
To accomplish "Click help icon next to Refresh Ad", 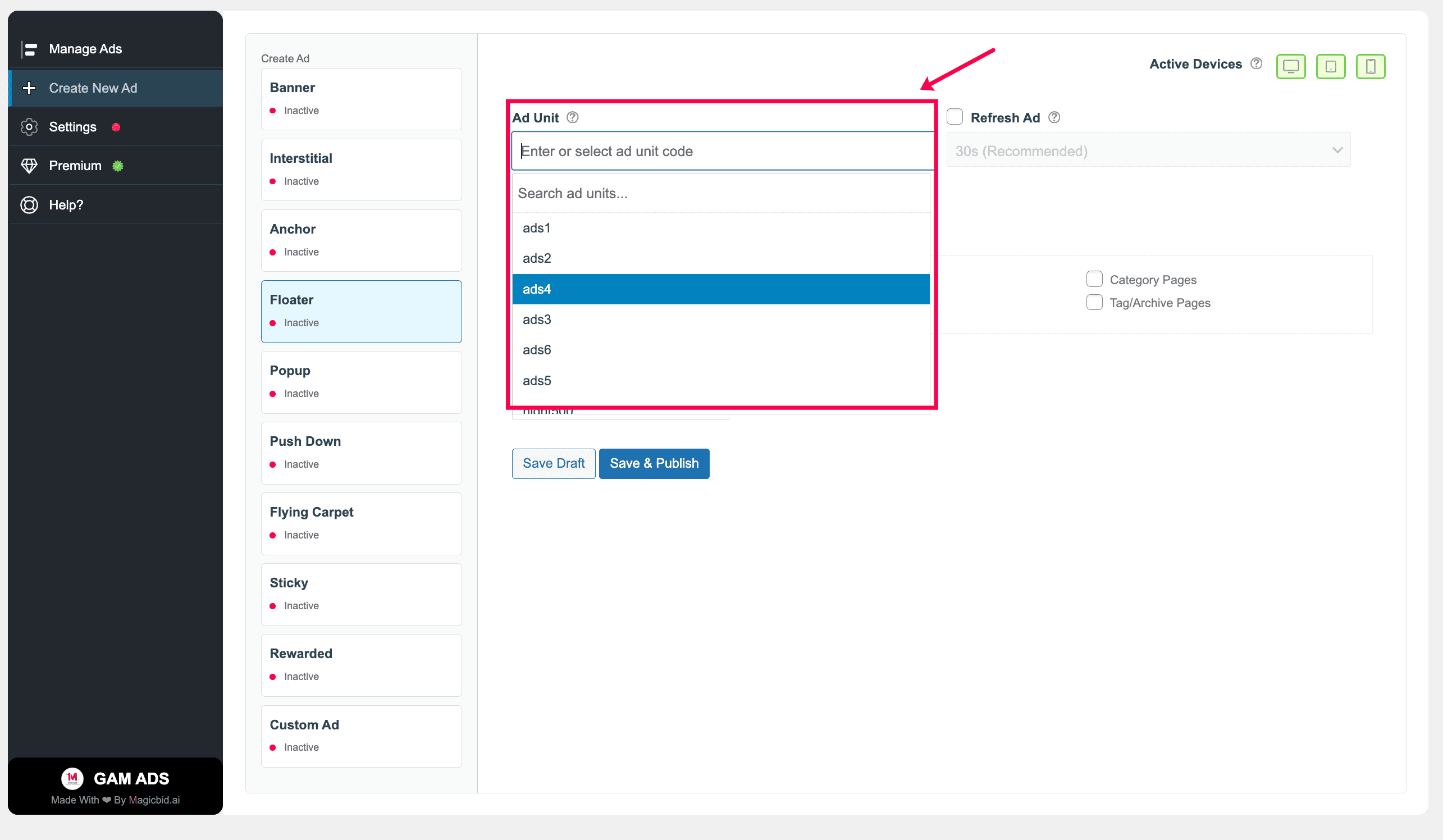I will pyautogui.click(x=1054, y=117).
